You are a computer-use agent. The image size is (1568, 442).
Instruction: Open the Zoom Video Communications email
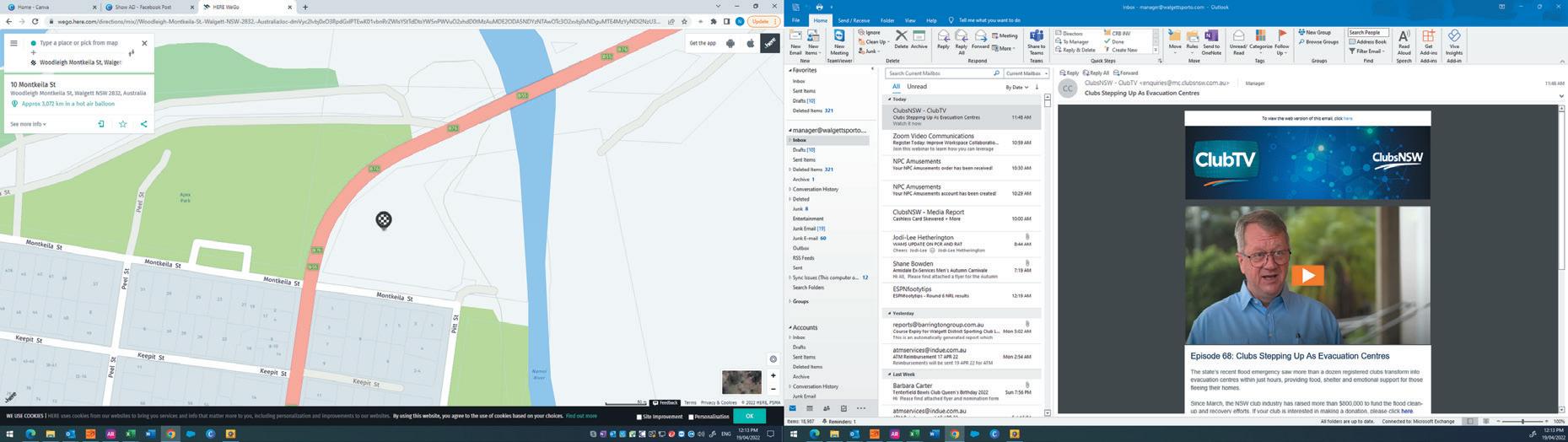coord(962,142)
